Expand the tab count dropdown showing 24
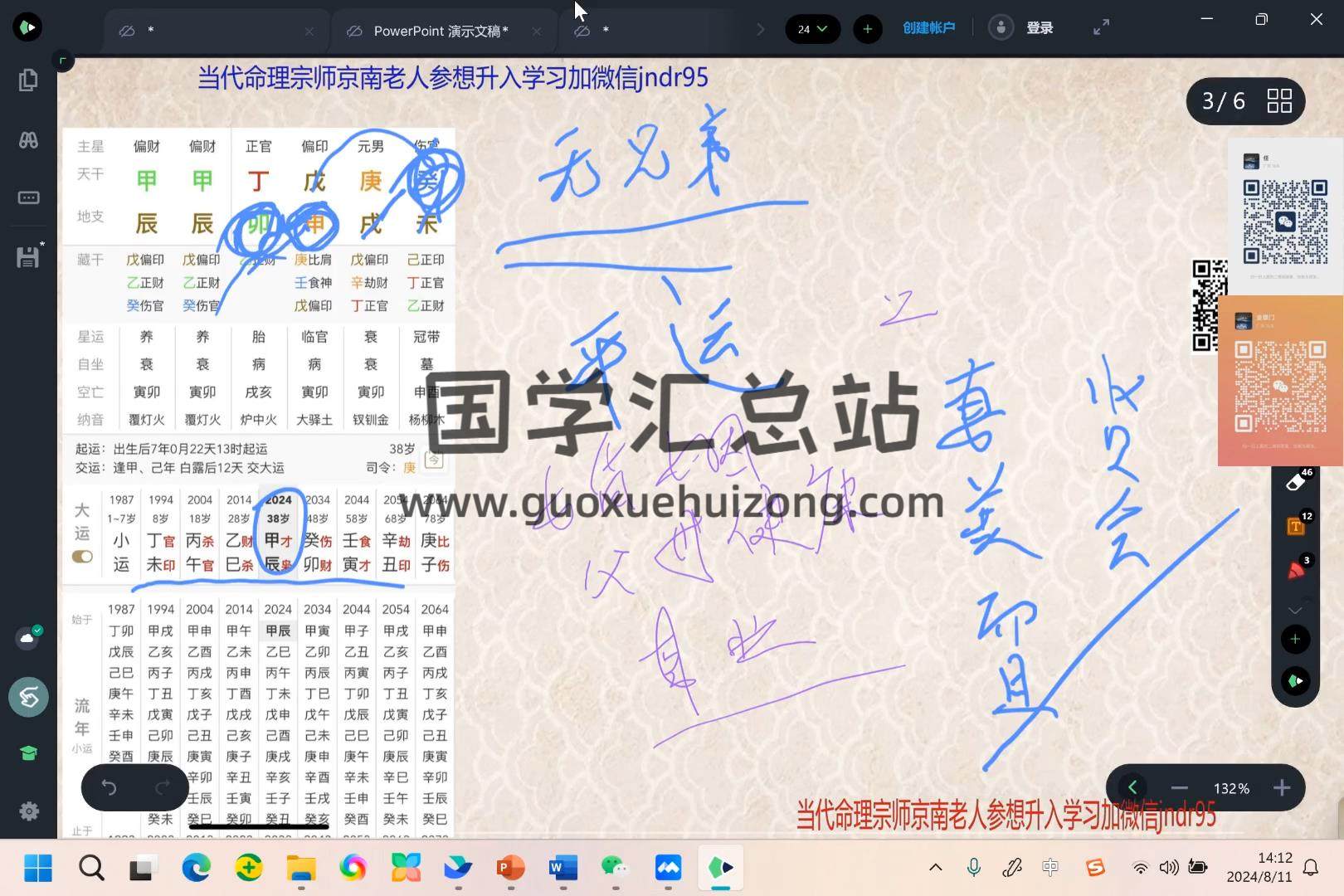 coord(812,29)
